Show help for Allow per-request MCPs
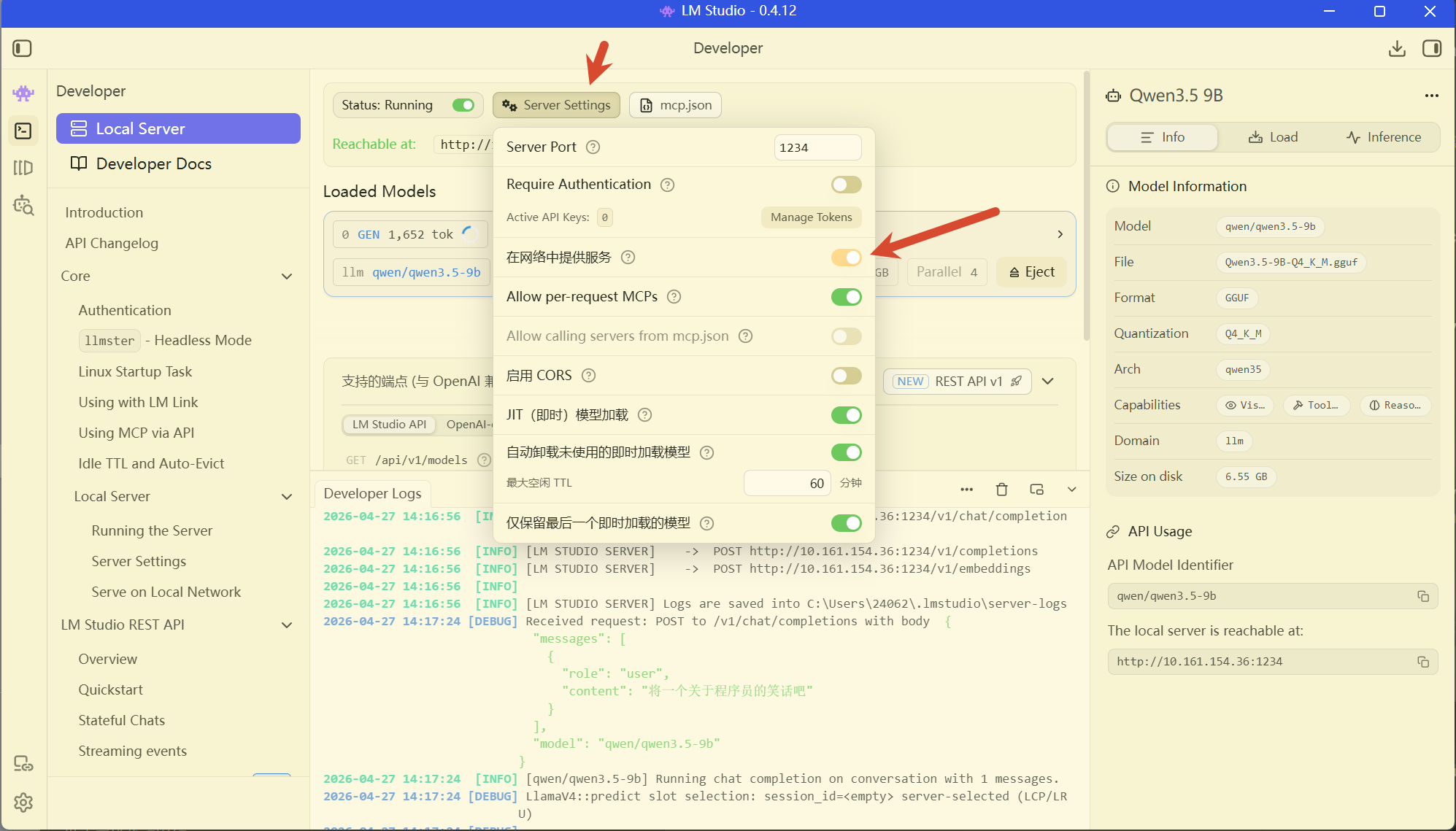The width and height of the screenshot is (1456, 831). (x=674, y=297)
